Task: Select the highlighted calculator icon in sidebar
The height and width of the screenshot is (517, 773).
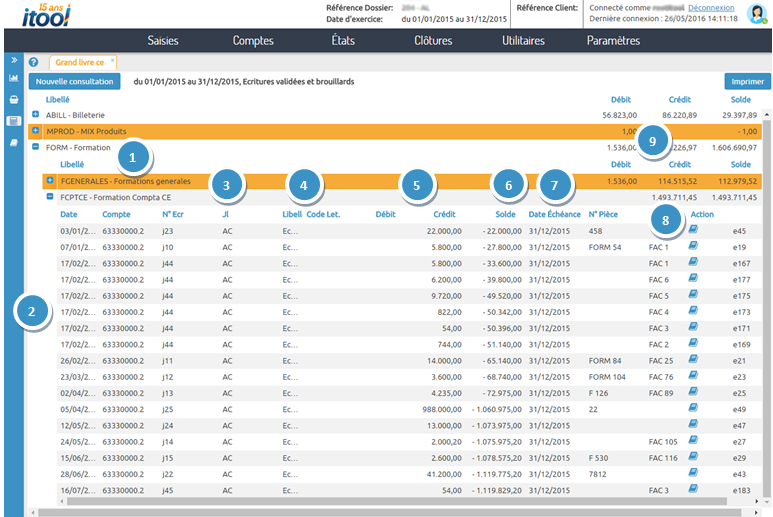Action: point(14,121)
